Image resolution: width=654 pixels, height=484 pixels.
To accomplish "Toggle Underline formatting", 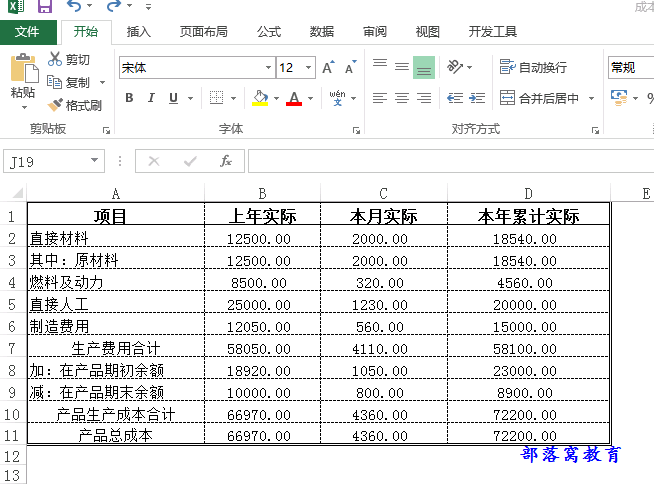I will point(174,98).
